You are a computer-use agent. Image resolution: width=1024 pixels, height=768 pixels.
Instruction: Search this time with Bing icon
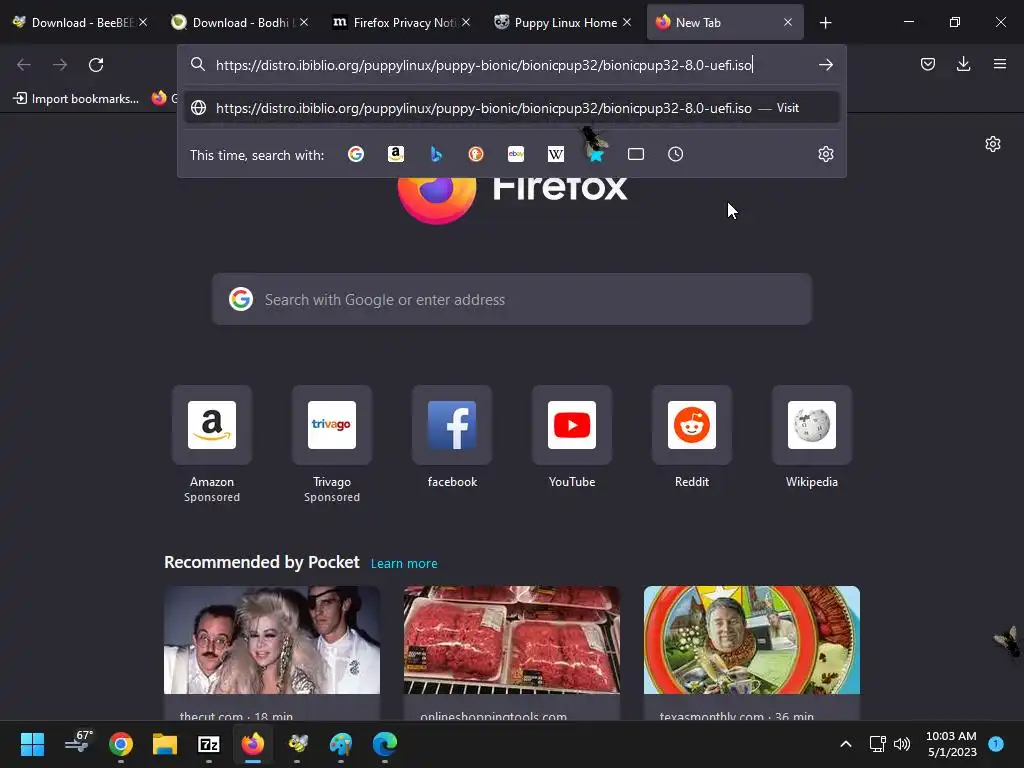436,154
